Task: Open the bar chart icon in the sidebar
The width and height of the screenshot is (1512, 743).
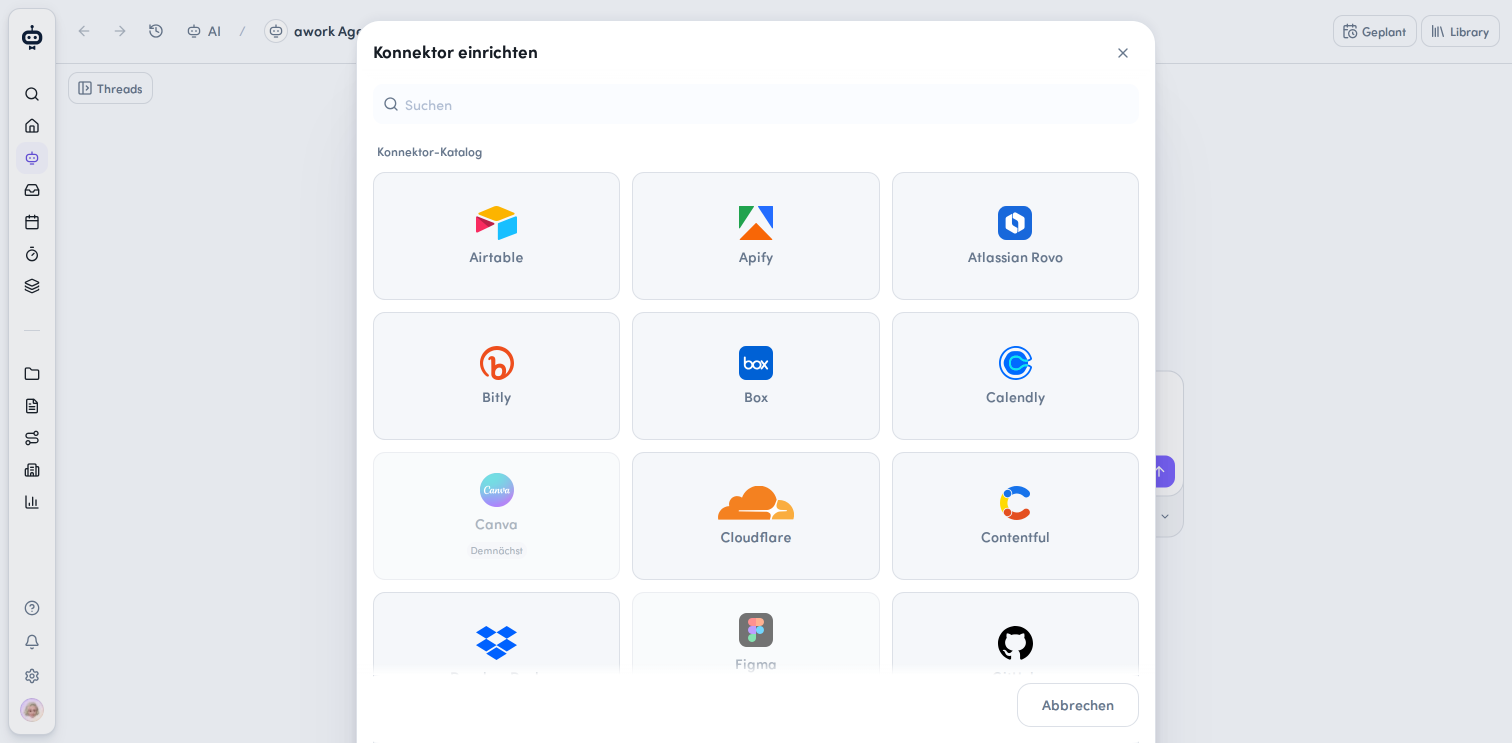Action: 32,502
